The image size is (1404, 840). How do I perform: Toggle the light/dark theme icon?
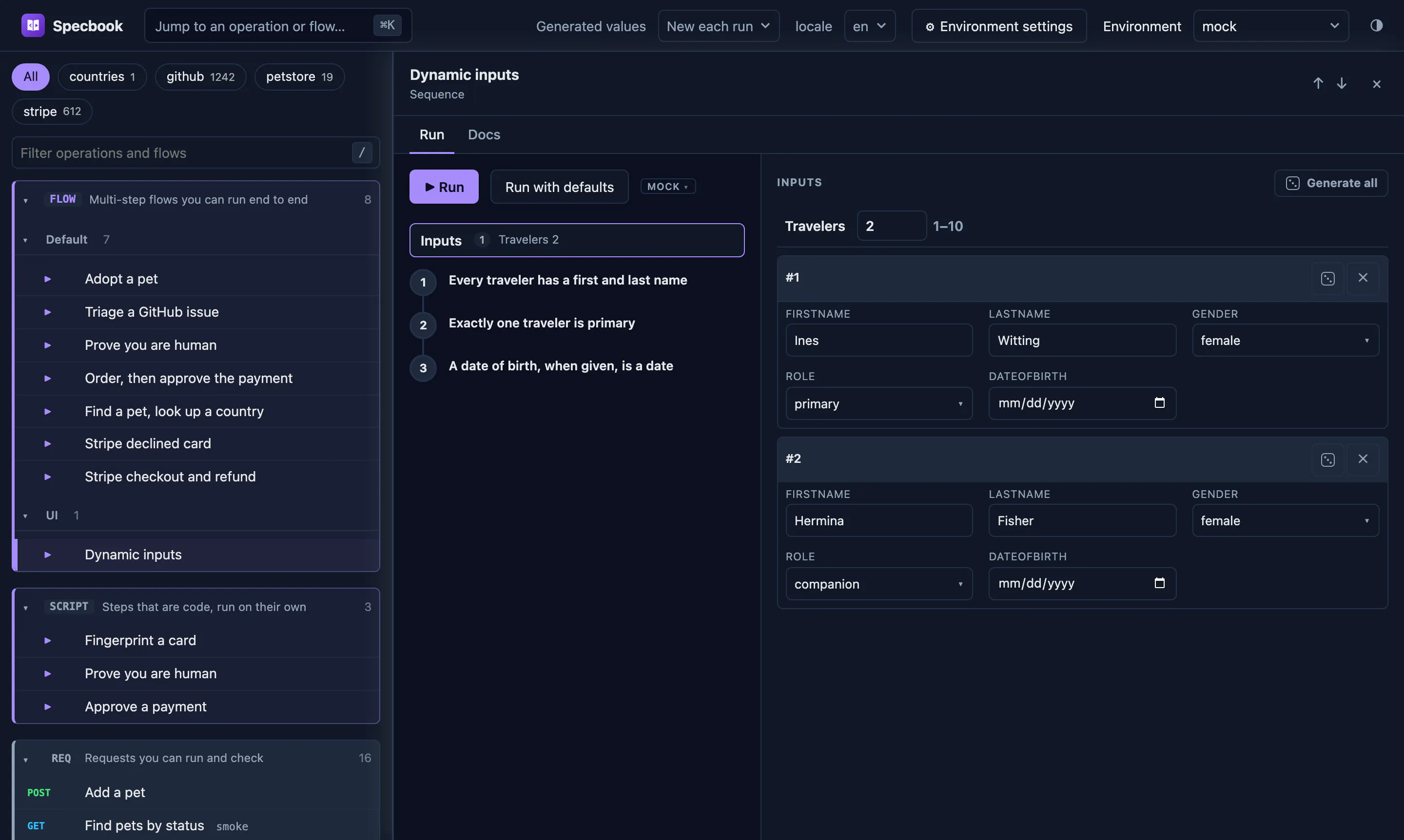pyautogui.click(x=1376, y=25)
